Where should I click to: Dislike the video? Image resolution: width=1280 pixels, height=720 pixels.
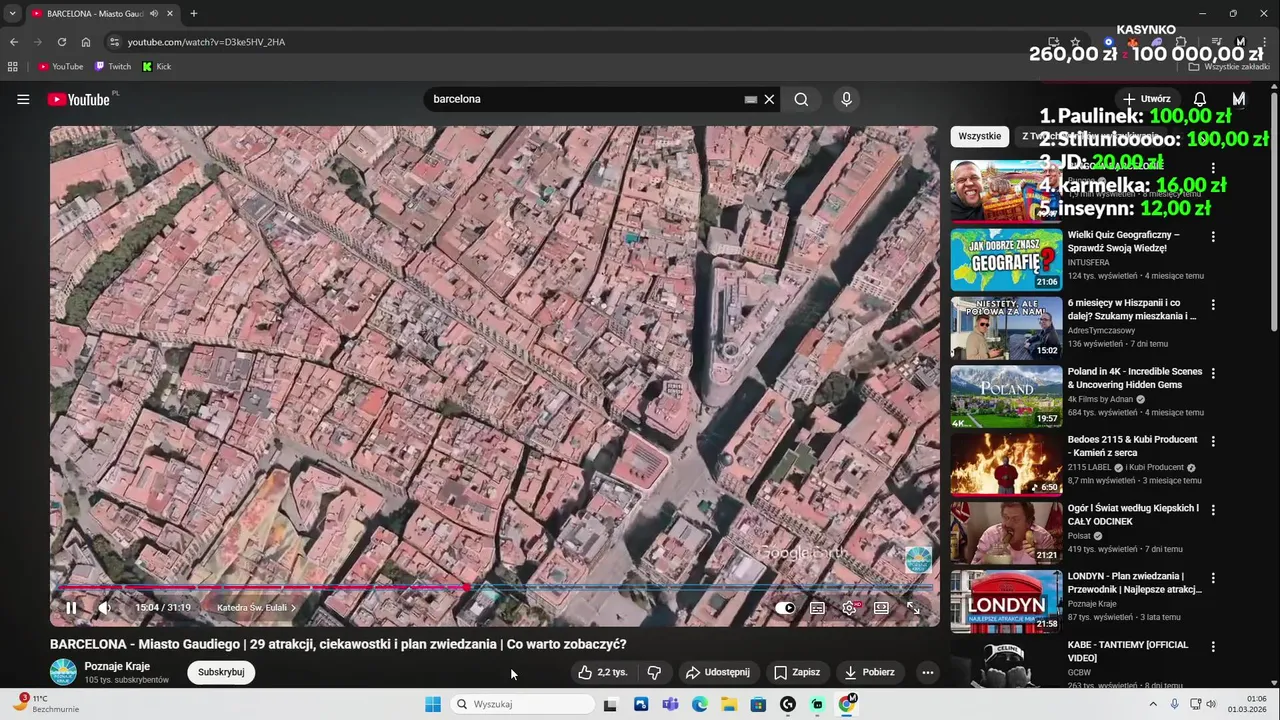coord(654,672)
